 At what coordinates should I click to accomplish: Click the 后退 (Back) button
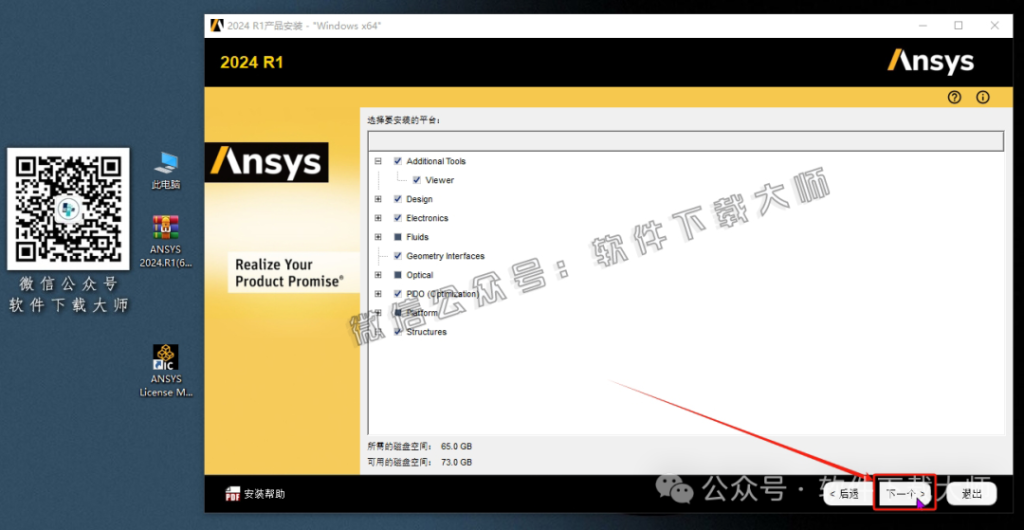click(x=848, y=494)
